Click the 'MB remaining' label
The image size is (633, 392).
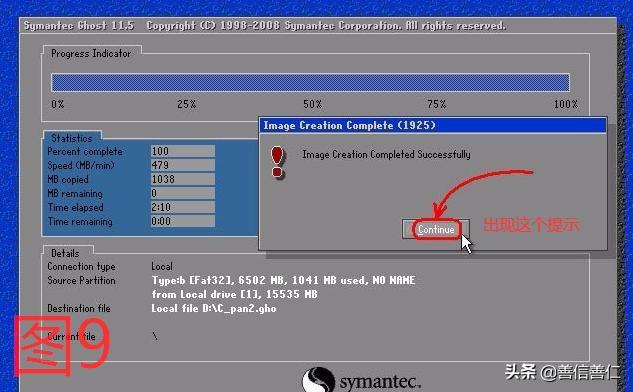click(x=75, y=194)
